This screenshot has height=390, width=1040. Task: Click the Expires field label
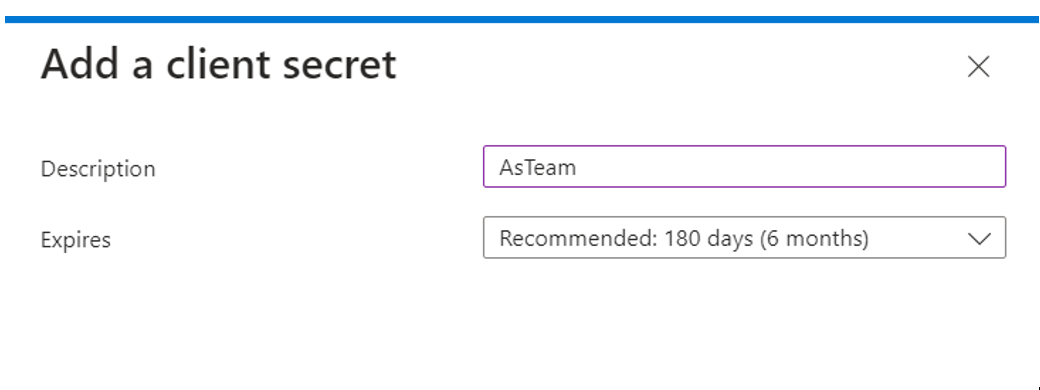tap(76, 239)
